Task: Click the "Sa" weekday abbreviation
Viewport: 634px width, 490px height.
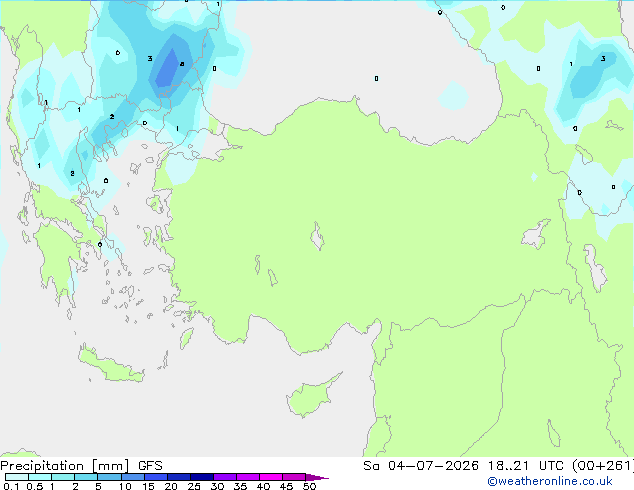Action: [371, 466]
